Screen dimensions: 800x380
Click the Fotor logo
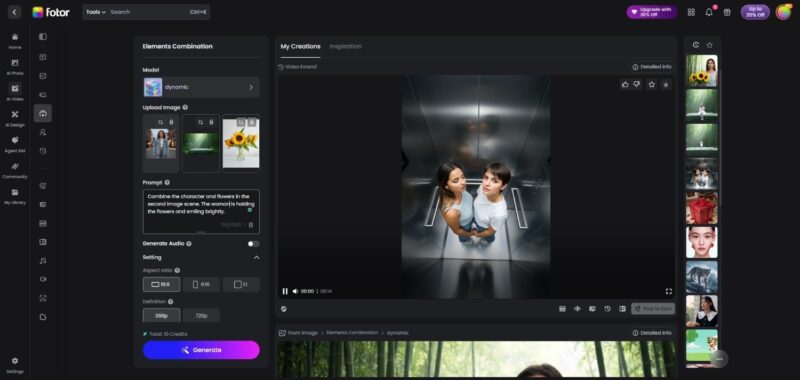click(51, 12)
